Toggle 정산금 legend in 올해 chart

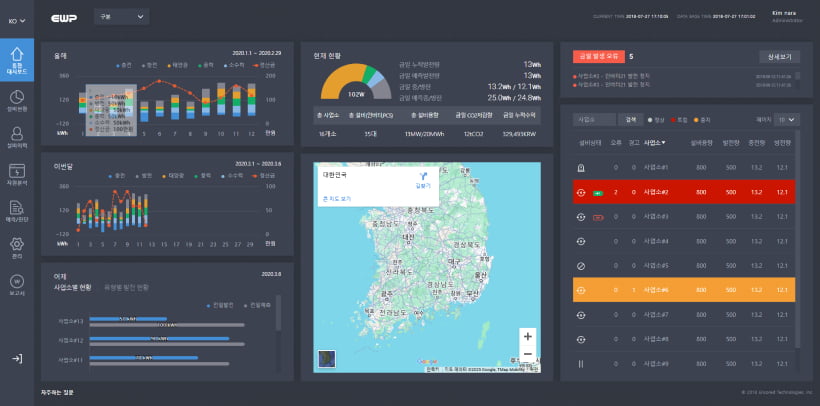264,65
